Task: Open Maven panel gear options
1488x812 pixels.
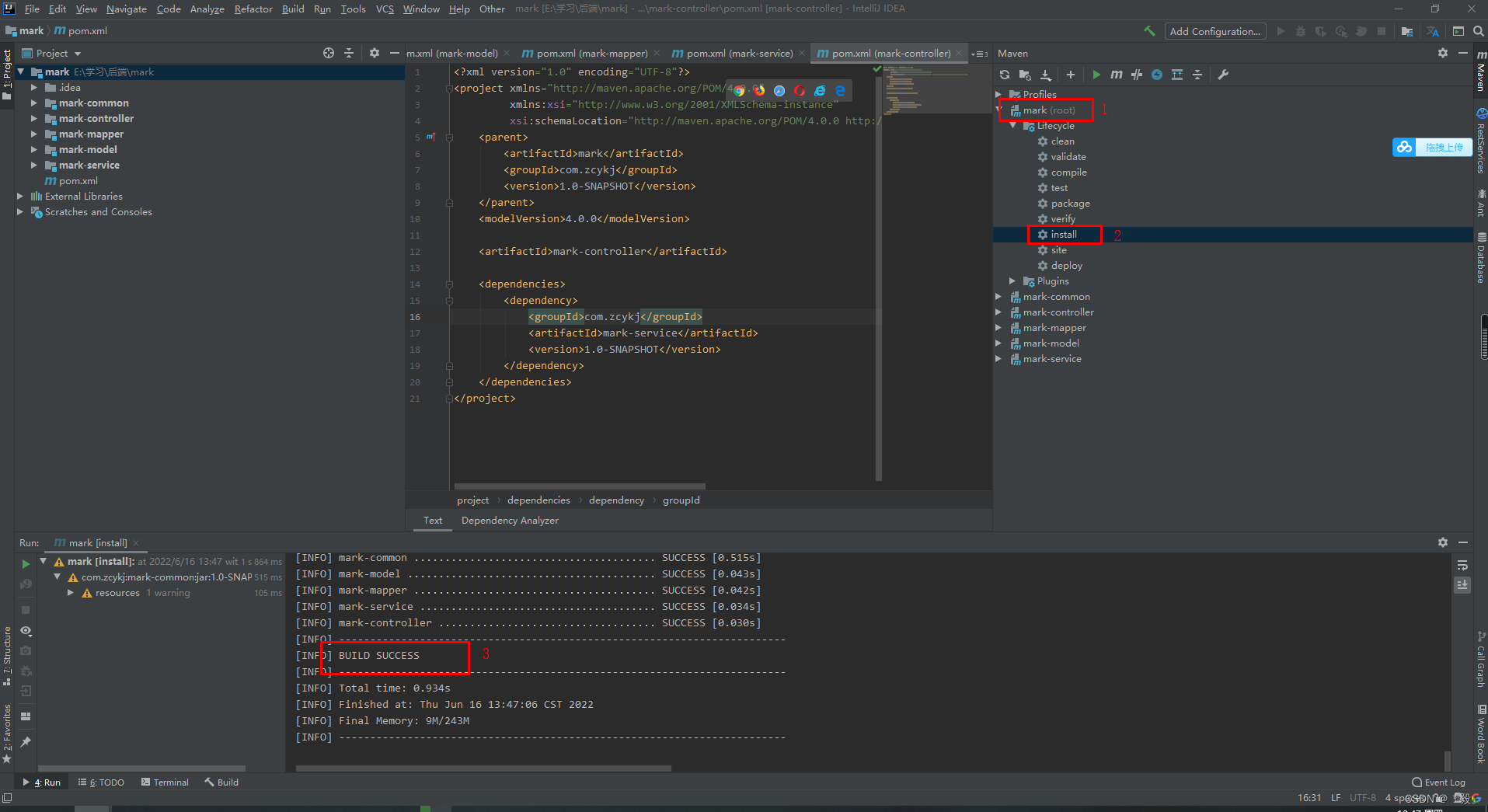Action: tap(1443, 53)
